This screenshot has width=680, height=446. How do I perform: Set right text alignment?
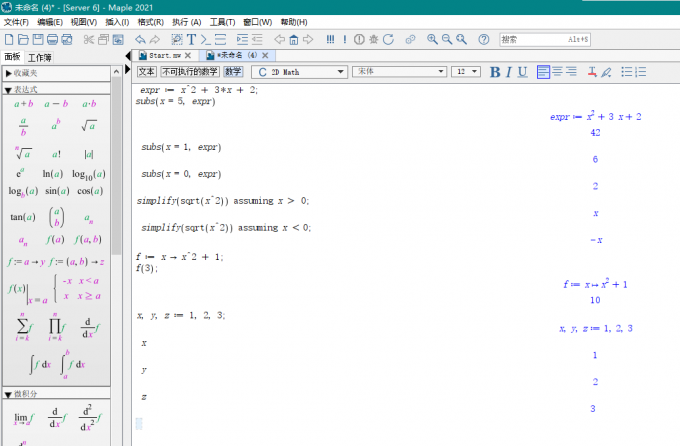pyautogui.click(x=571, y=72)
